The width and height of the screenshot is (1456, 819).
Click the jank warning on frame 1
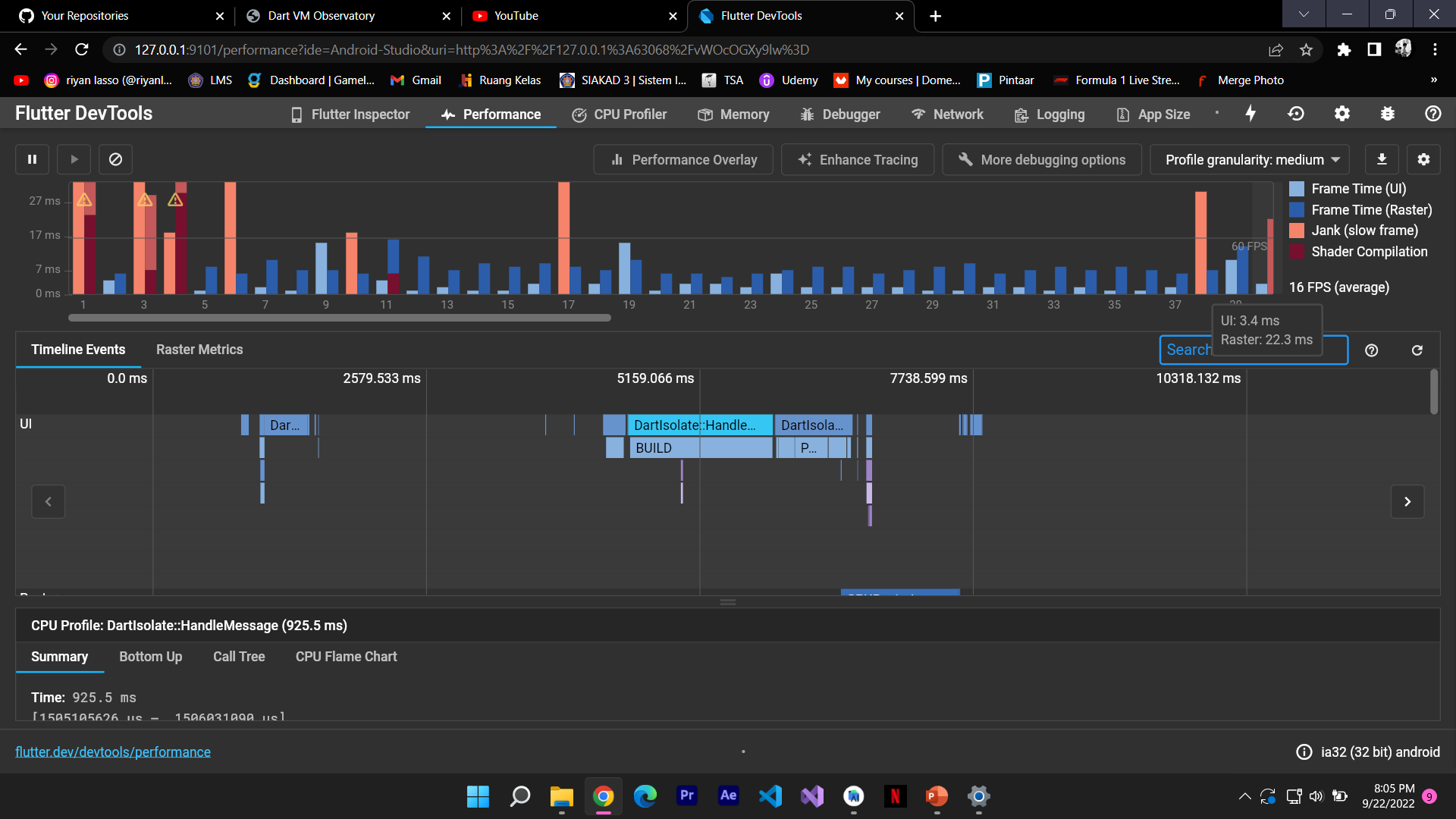(84, 200)
